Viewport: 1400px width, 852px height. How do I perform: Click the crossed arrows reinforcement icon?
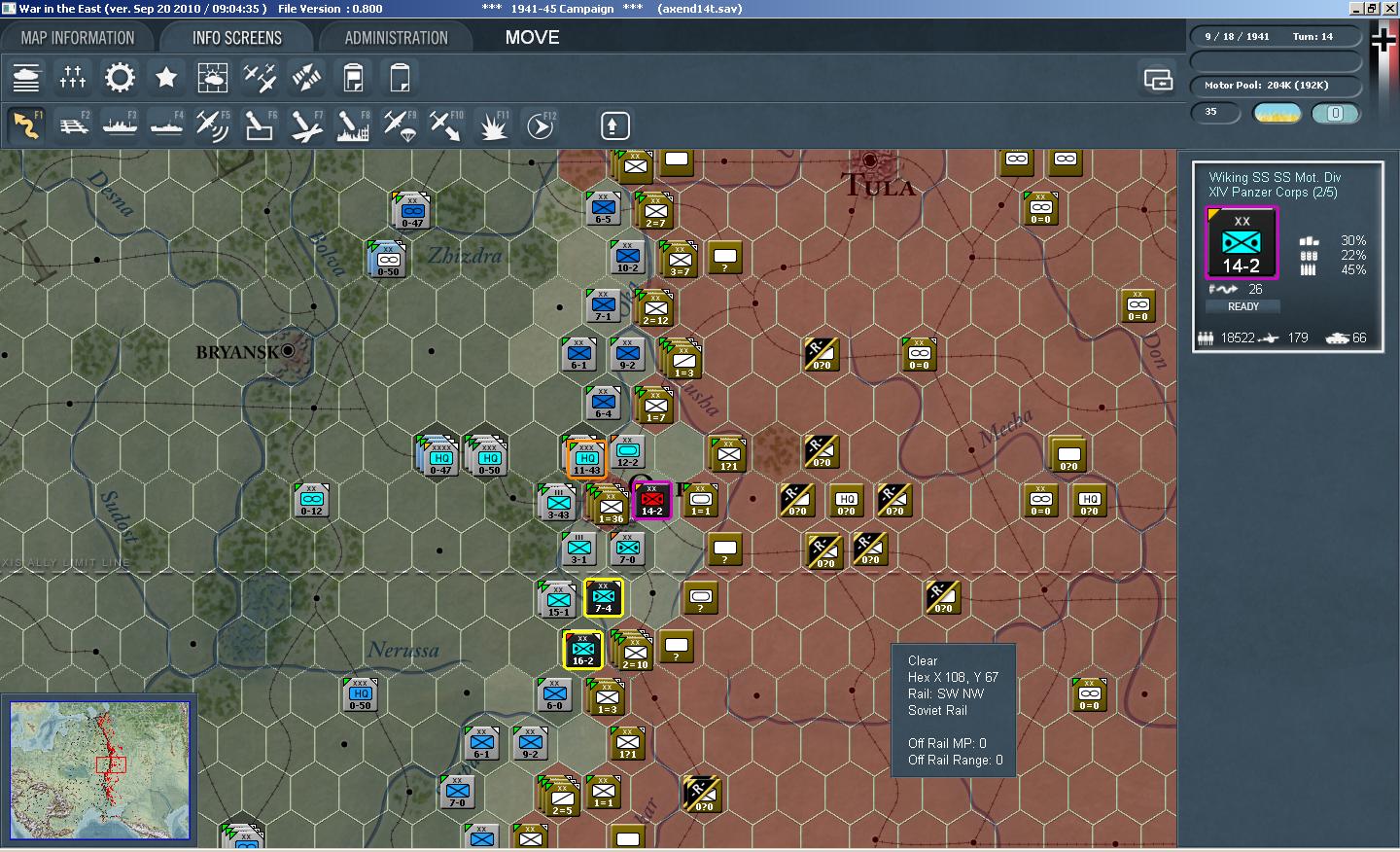pos(306,77)
